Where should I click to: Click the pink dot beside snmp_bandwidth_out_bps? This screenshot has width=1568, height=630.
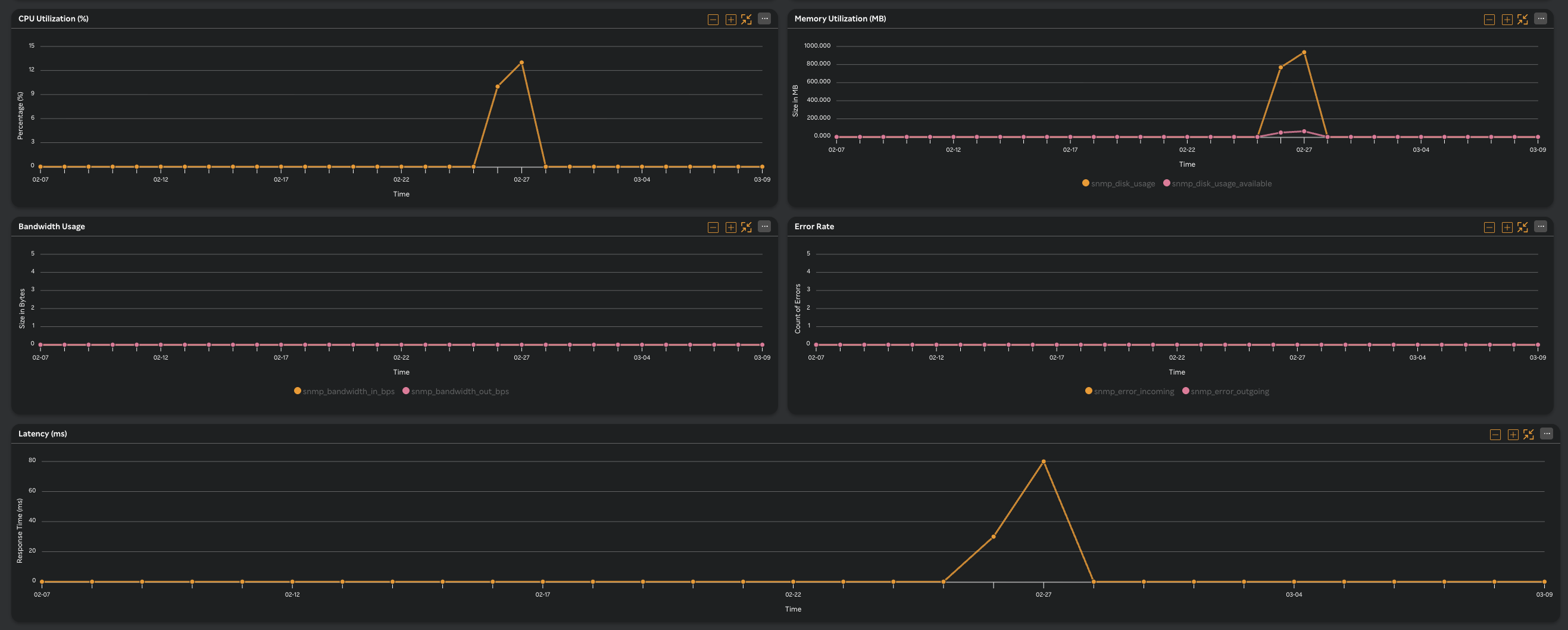coord(405,391)
